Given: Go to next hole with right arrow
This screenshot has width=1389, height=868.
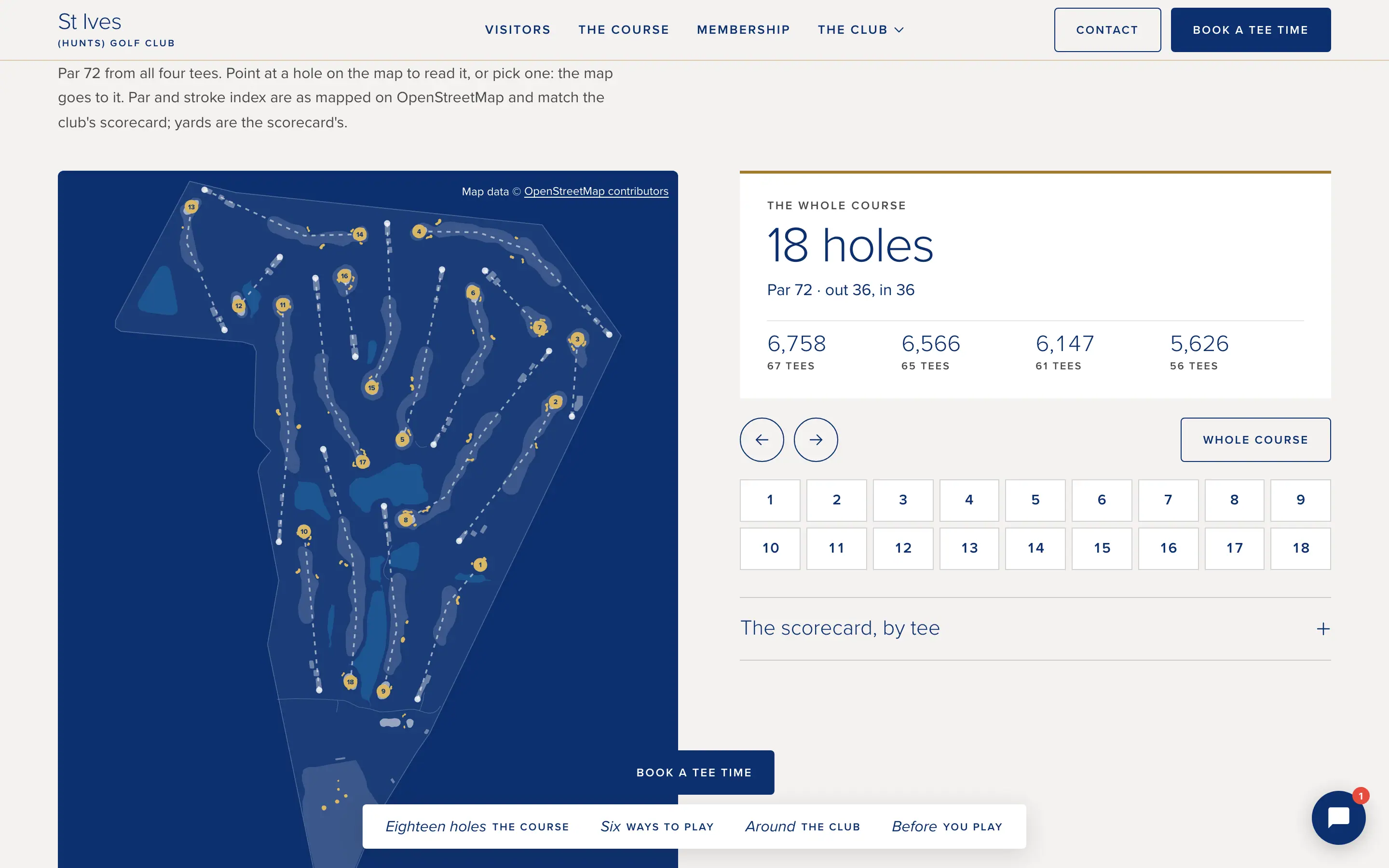Looking at the screenshot, I should (x=816, y=440).
